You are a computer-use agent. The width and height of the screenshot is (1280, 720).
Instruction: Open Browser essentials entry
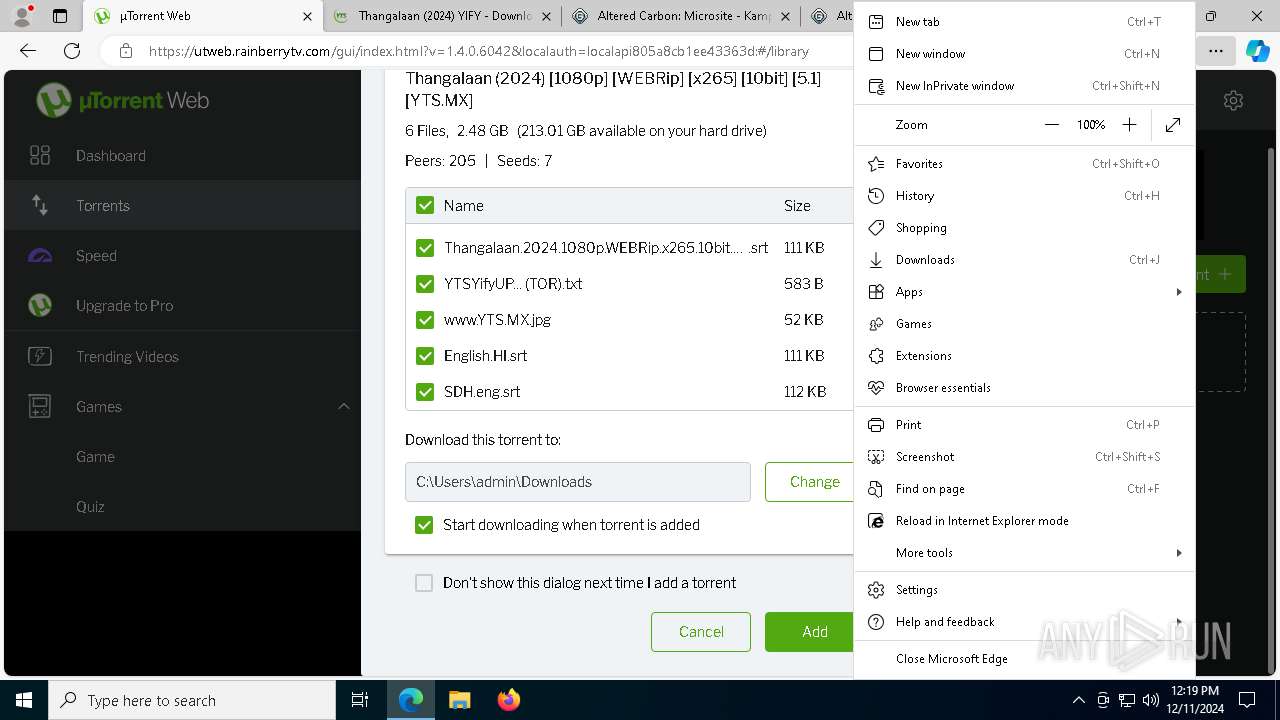click(x=1024, y=387)
